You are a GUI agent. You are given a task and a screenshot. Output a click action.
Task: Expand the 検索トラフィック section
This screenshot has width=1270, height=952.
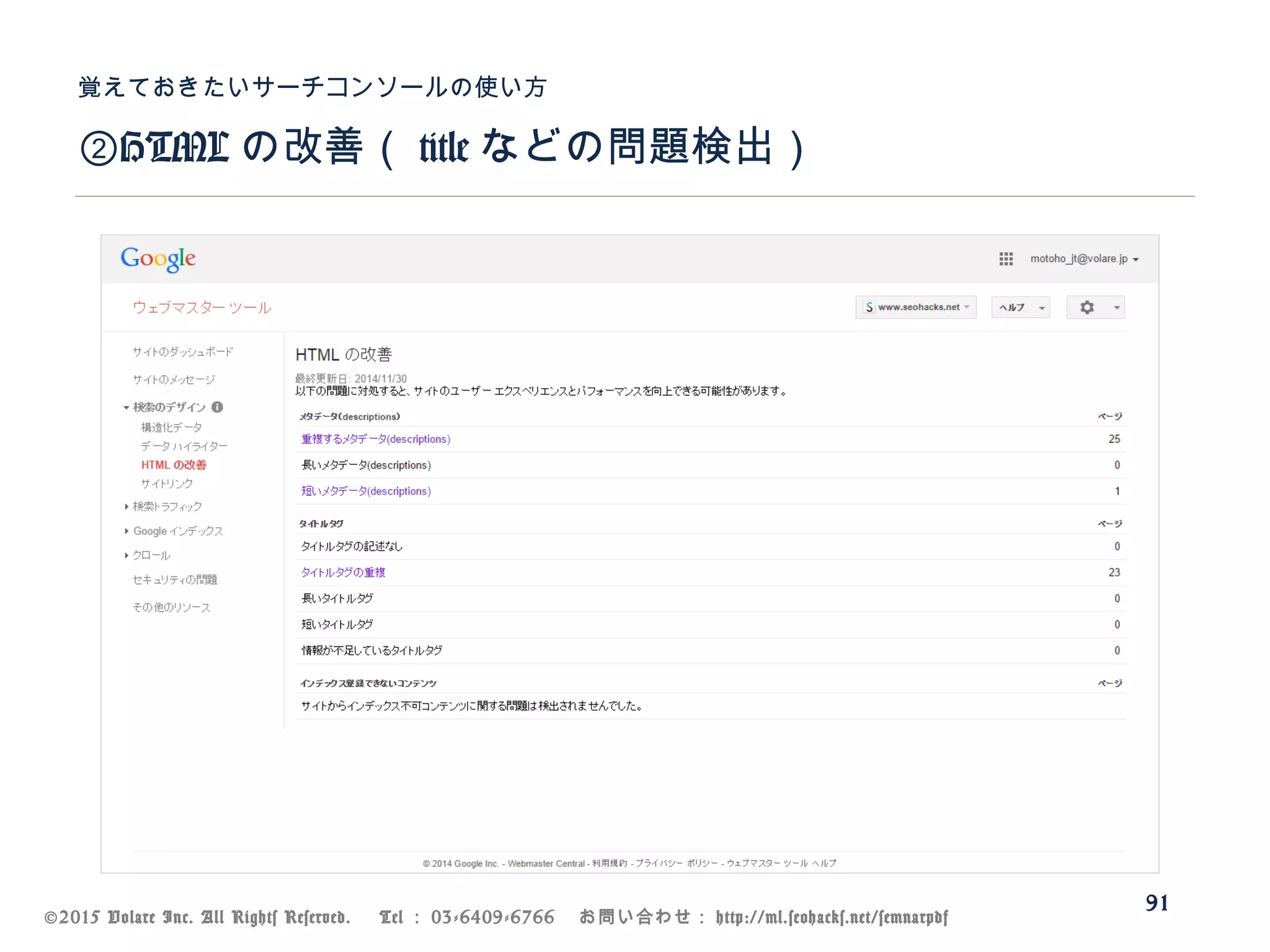(127, 507)
